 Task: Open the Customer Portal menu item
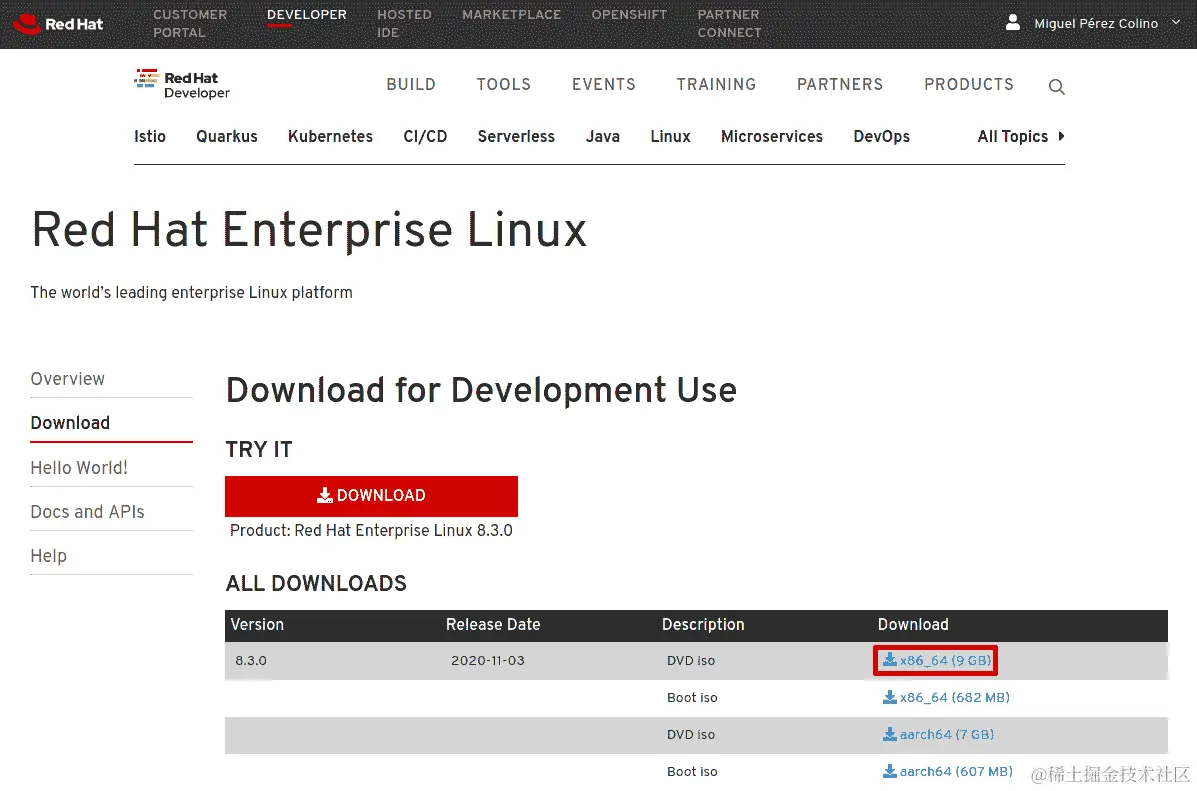point(190,22)
